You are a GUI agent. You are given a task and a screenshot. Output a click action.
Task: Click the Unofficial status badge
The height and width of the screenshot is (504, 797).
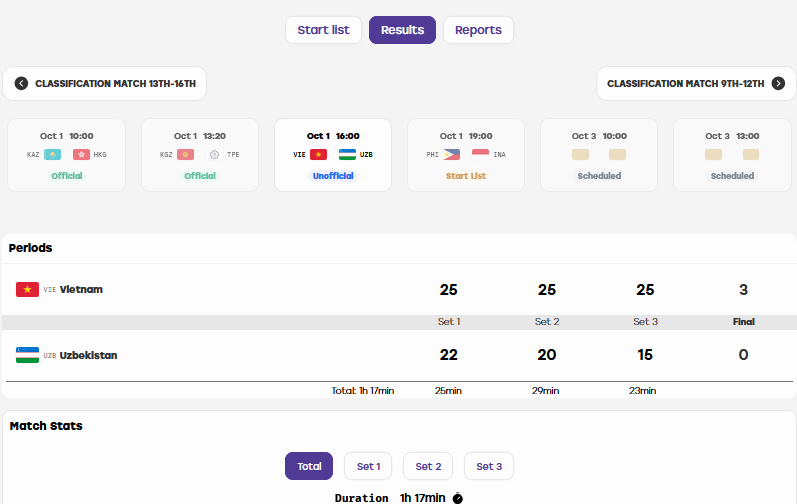pos(333,176)
